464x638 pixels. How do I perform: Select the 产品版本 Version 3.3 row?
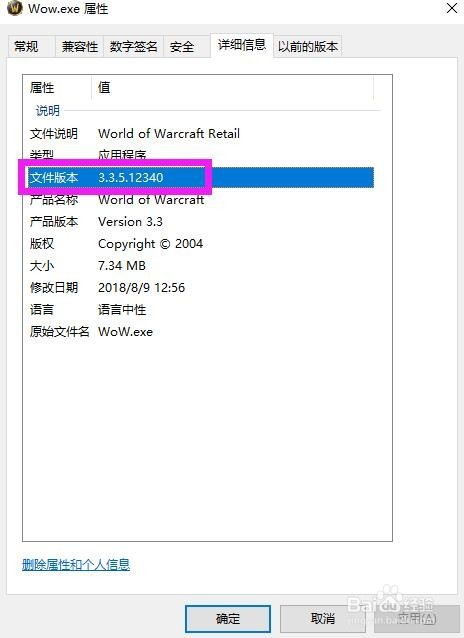click(201, 221)
